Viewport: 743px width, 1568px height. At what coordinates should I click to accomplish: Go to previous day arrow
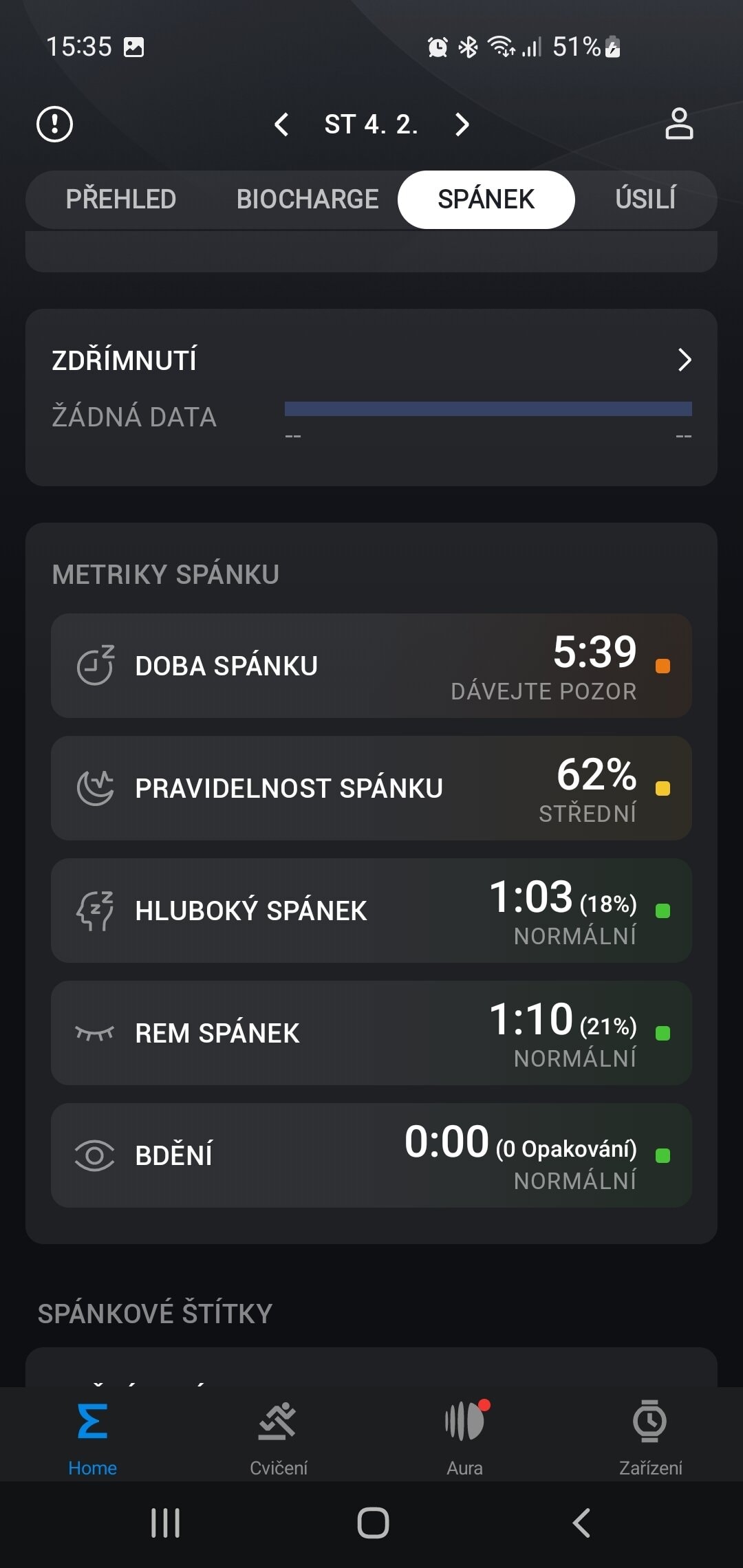pyautogui.click(x=281, y=124)
